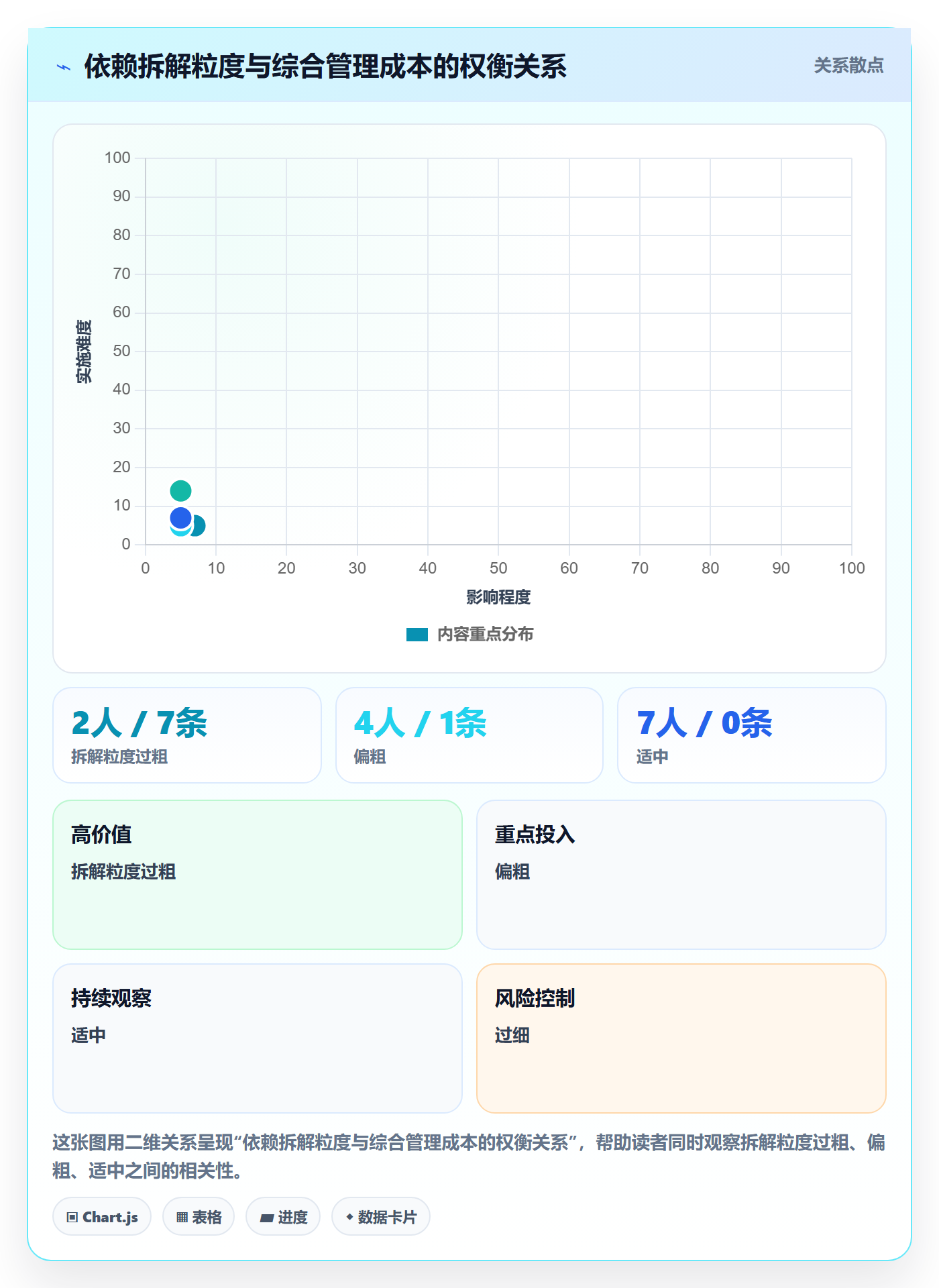This screenshot has height=1288, width=939.
Task: Click the 实施难度 y-axis title
Action: point(84,352)
